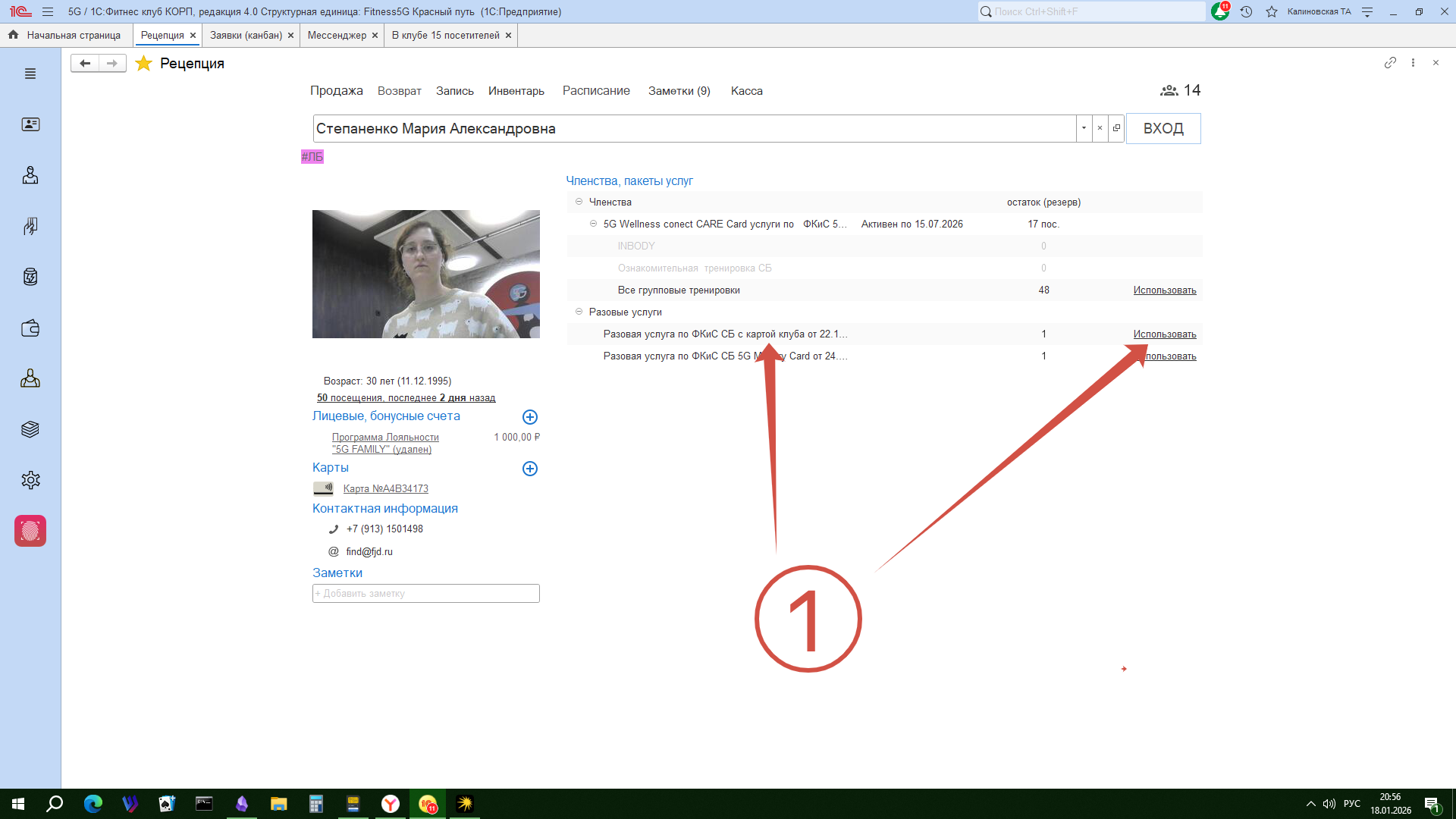
Task: Click the notifications bell icon
Action: [1219, 12]
